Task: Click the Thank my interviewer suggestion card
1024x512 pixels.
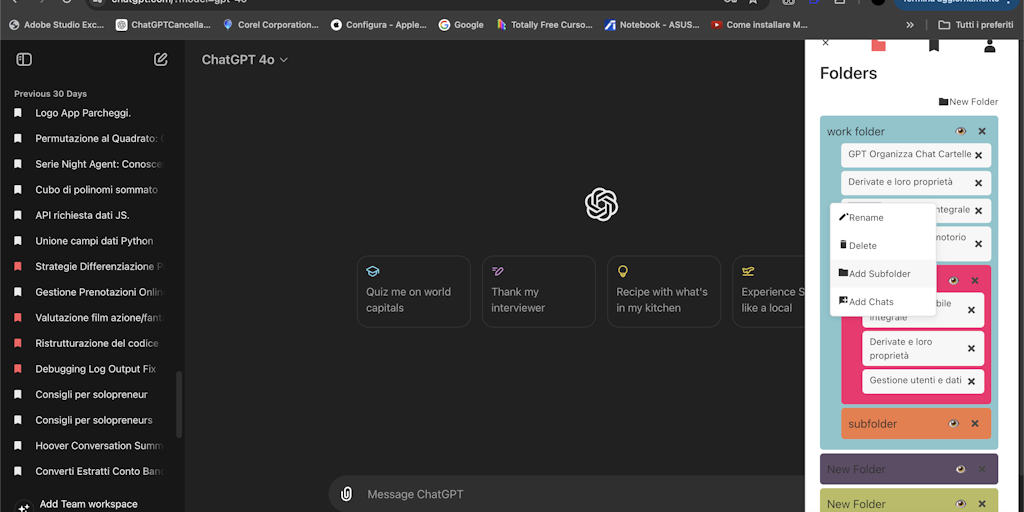Action: tap(539, 291)
